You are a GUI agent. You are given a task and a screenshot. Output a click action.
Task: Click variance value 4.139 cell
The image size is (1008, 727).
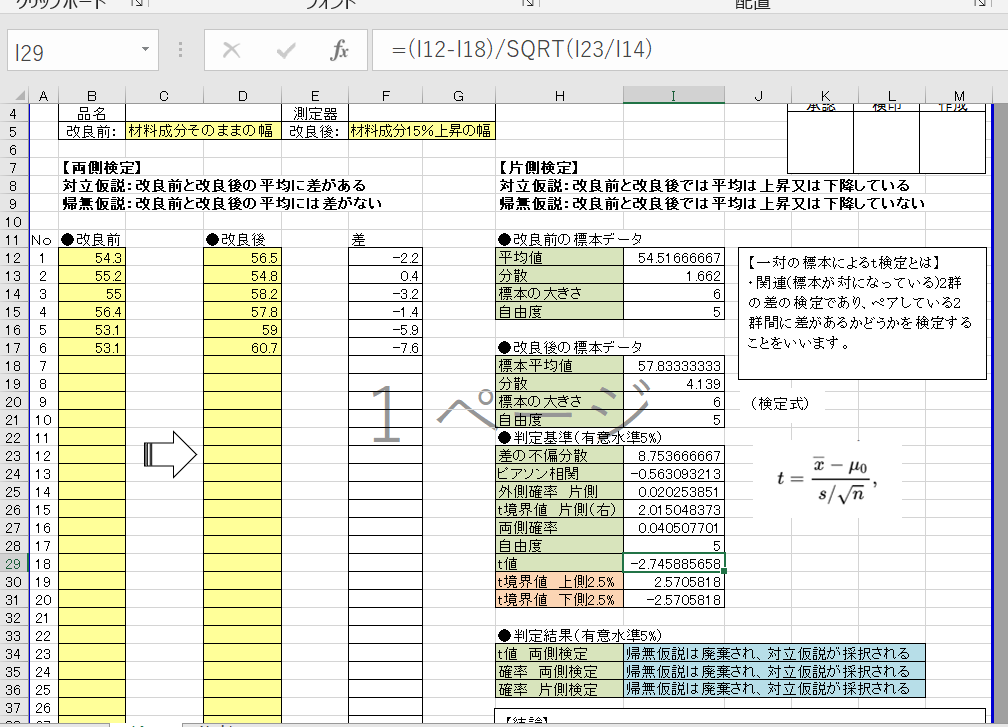[674, 384]
